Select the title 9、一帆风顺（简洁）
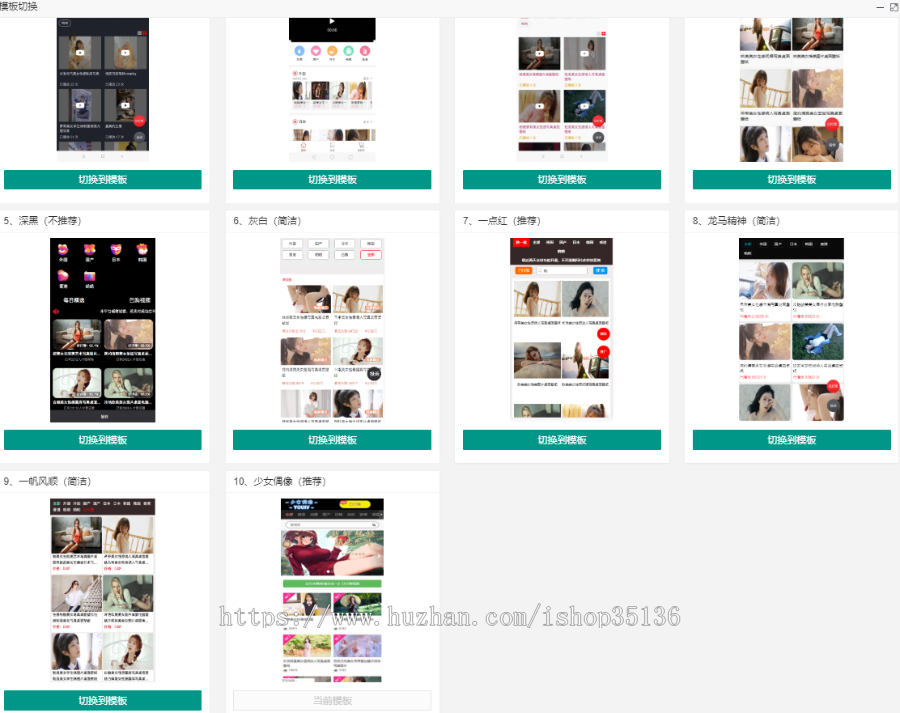The image size is (900, 713). 48,481
